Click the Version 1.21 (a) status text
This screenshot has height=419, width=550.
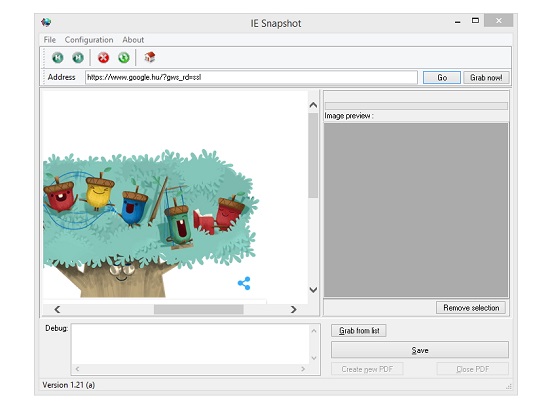(69, 385)
